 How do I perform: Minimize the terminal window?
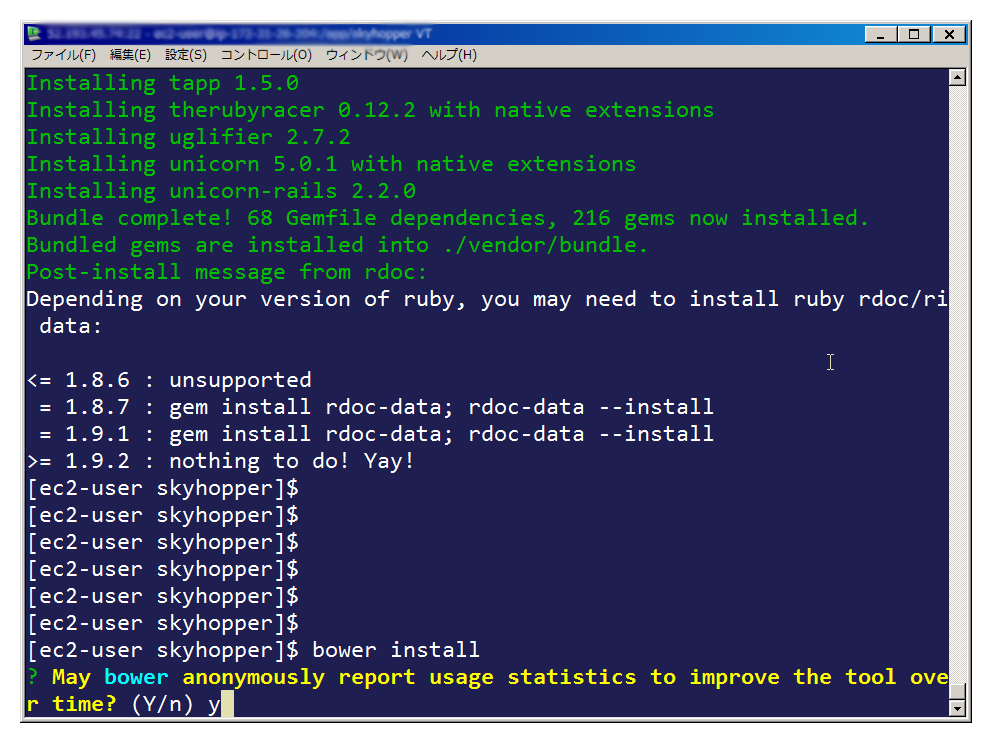(881, 34)
